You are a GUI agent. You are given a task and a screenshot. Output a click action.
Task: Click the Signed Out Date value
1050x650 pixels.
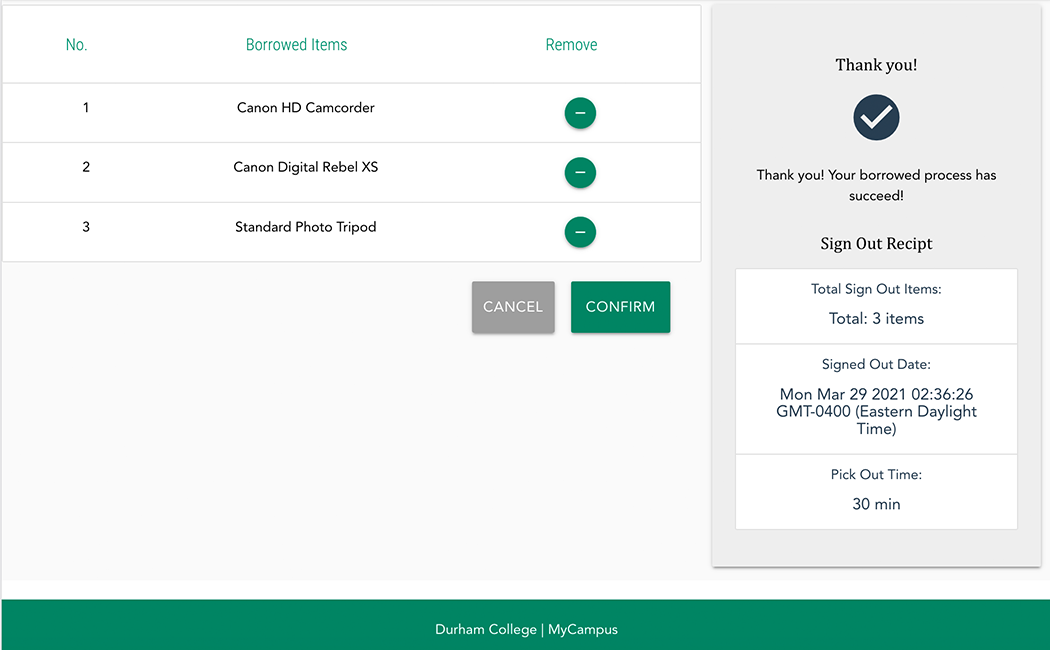[876, 411]
